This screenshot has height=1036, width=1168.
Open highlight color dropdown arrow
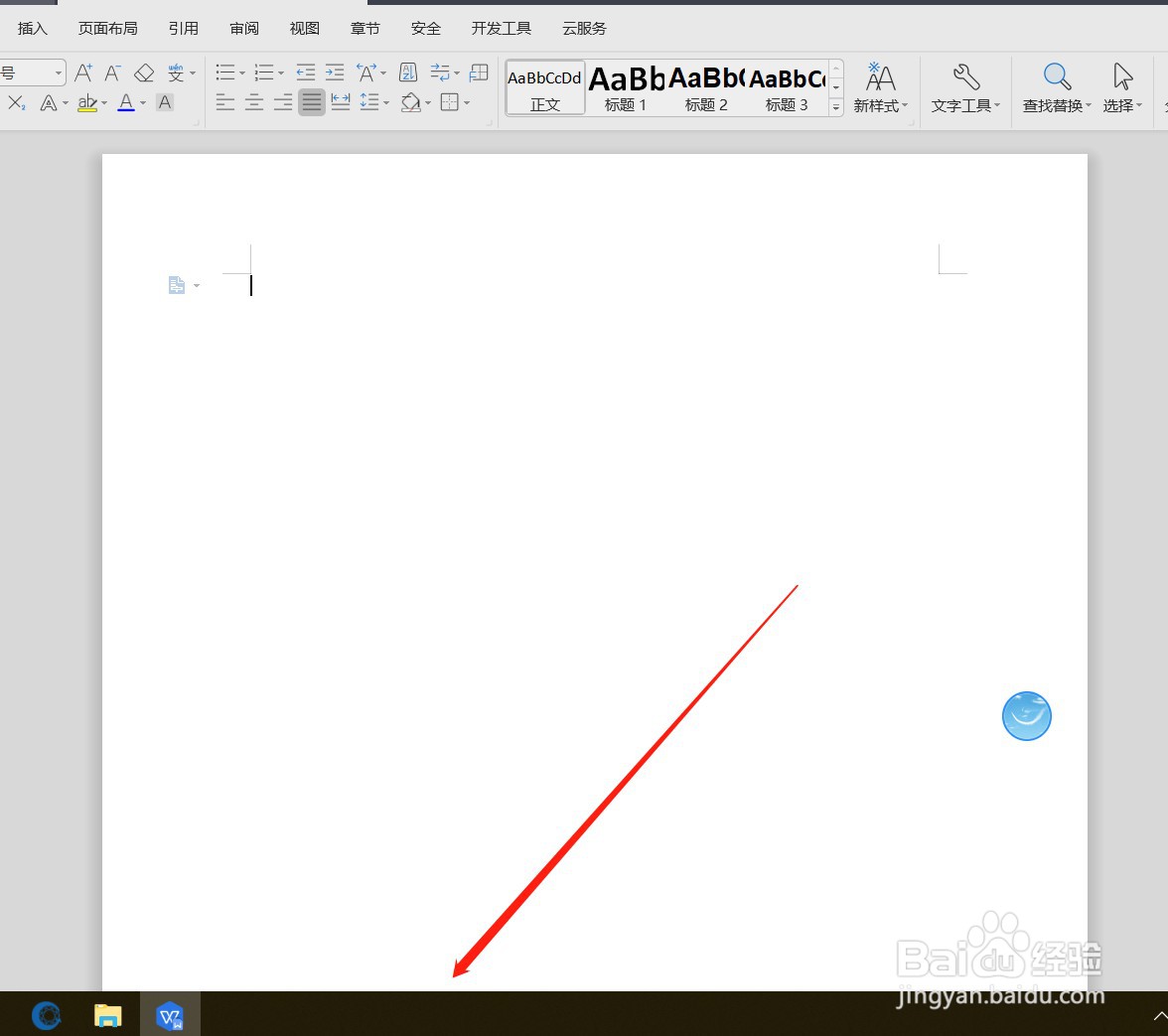pyautogui.click(x=104, y=102)
